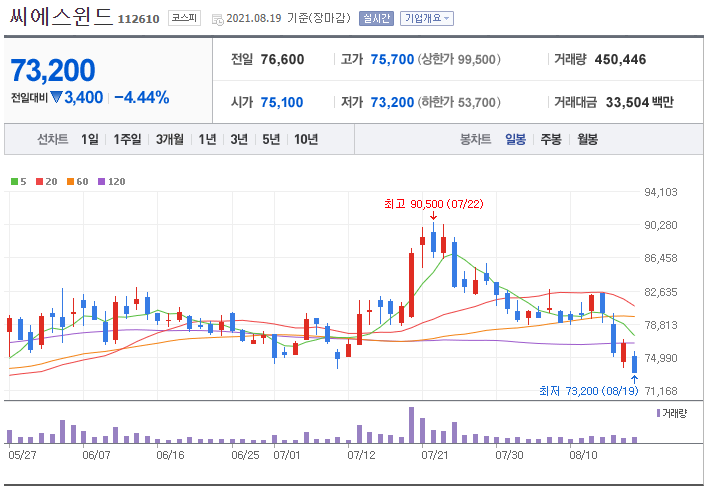Click the 씨에스윈드 stock name heading
Screen dimensions: 704x486
pyautogui.click(x=61, y=17)
